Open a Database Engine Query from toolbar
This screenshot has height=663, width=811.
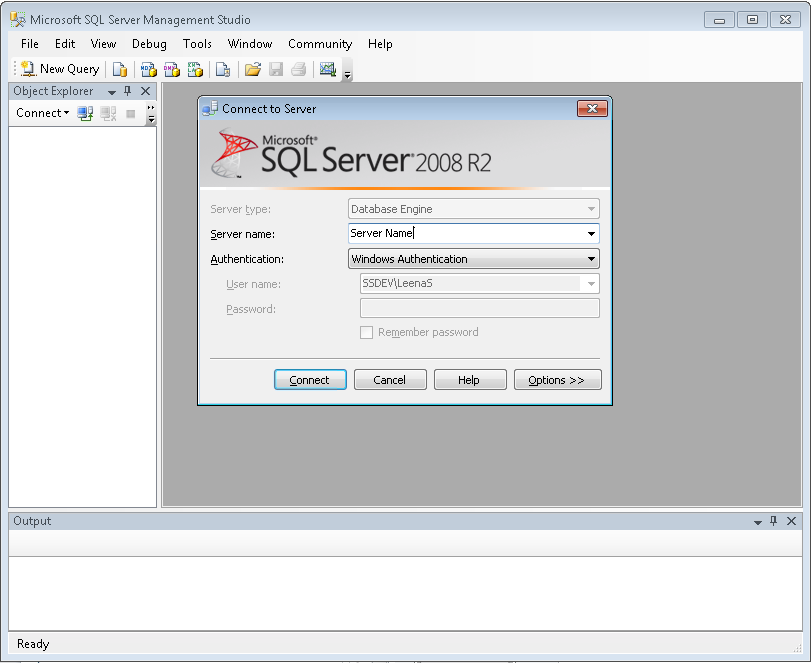click(119, 69)
